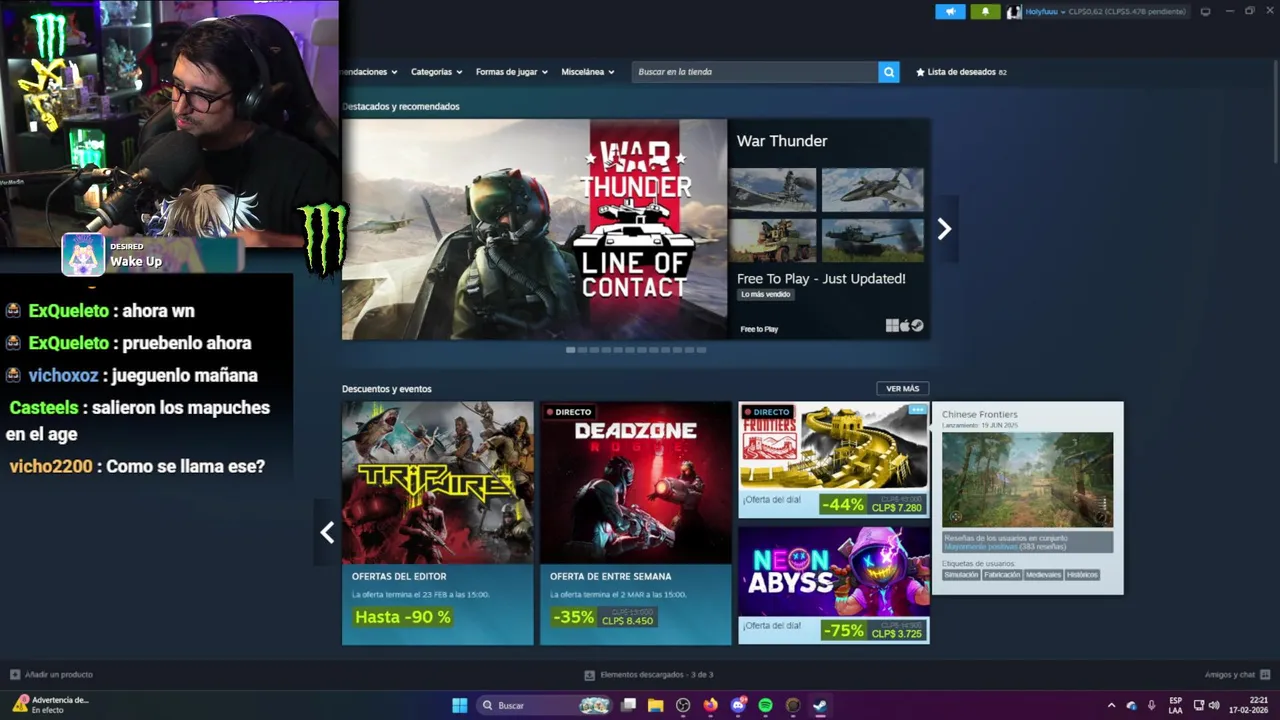Click the Simulación user tag
1280x720 pixels.
coord(961,575)
